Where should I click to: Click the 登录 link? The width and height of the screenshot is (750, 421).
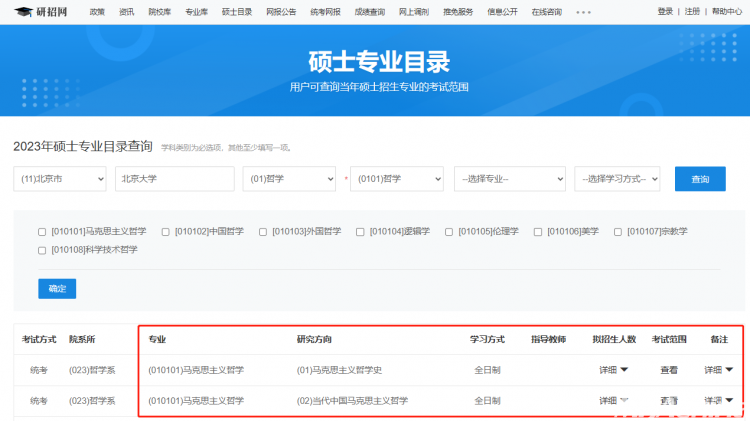coord(665,11)
